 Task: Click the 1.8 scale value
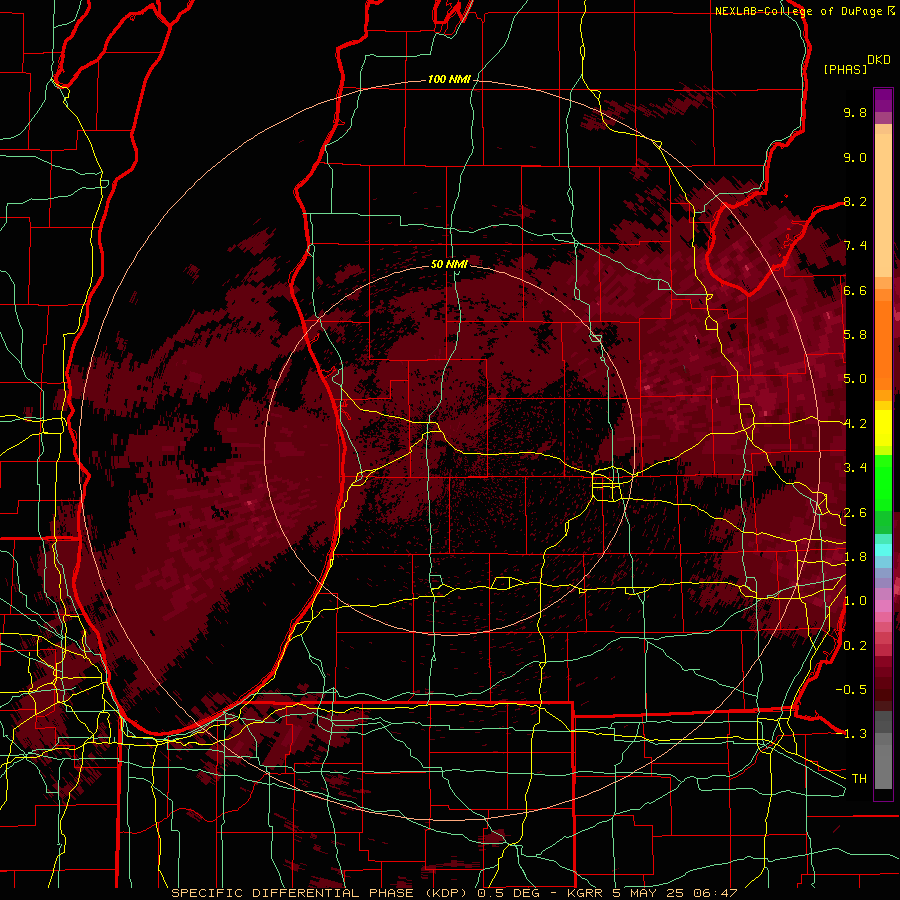[x=855, y=557]
